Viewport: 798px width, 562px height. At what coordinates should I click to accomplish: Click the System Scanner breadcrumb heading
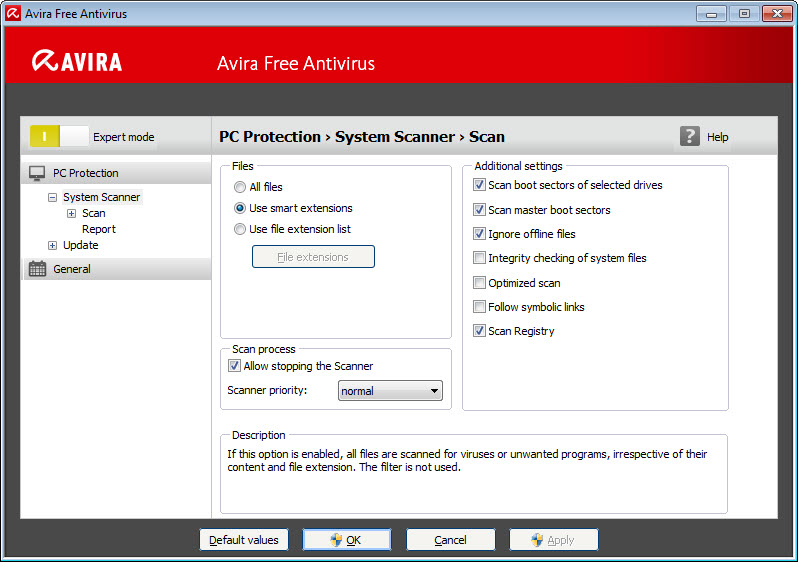395,136
